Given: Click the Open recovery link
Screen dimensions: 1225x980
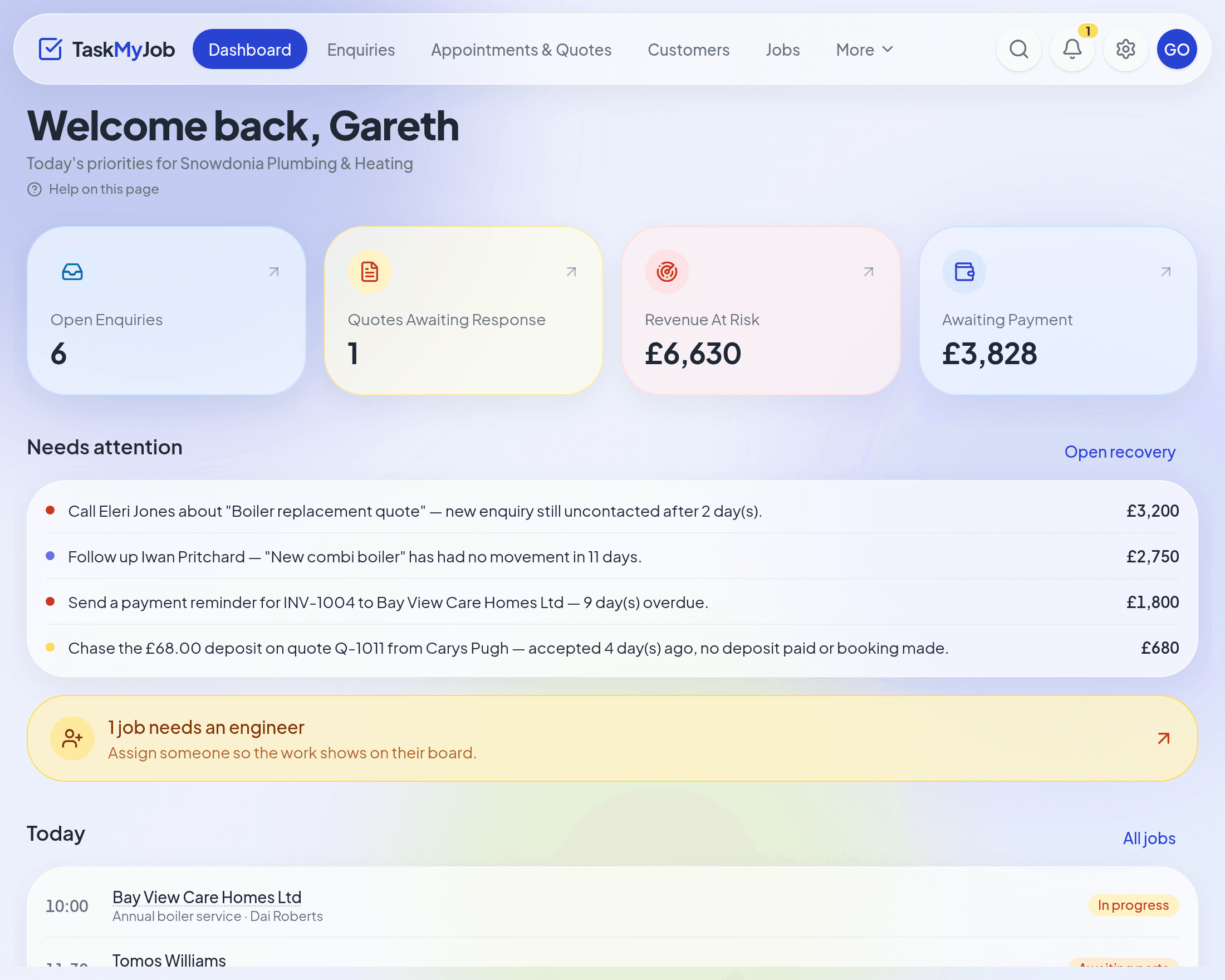Looking at the screenshot, I should pyautogui.click(x=1119, y=452).
